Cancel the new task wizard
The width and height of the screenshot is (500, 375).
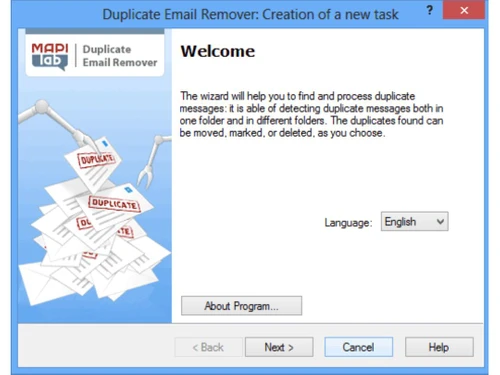pos(358,347)
